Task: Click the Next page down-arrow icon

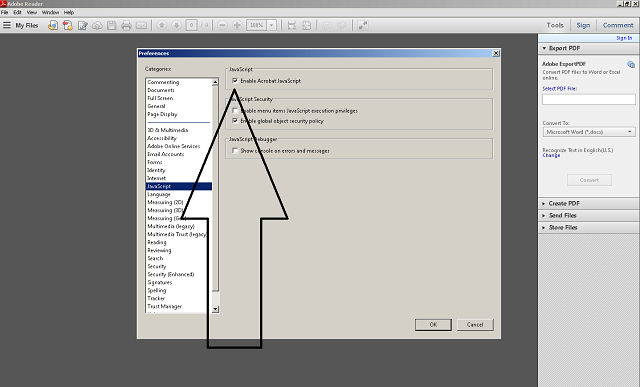Action: pyautogui.click(x=176, y=25)
